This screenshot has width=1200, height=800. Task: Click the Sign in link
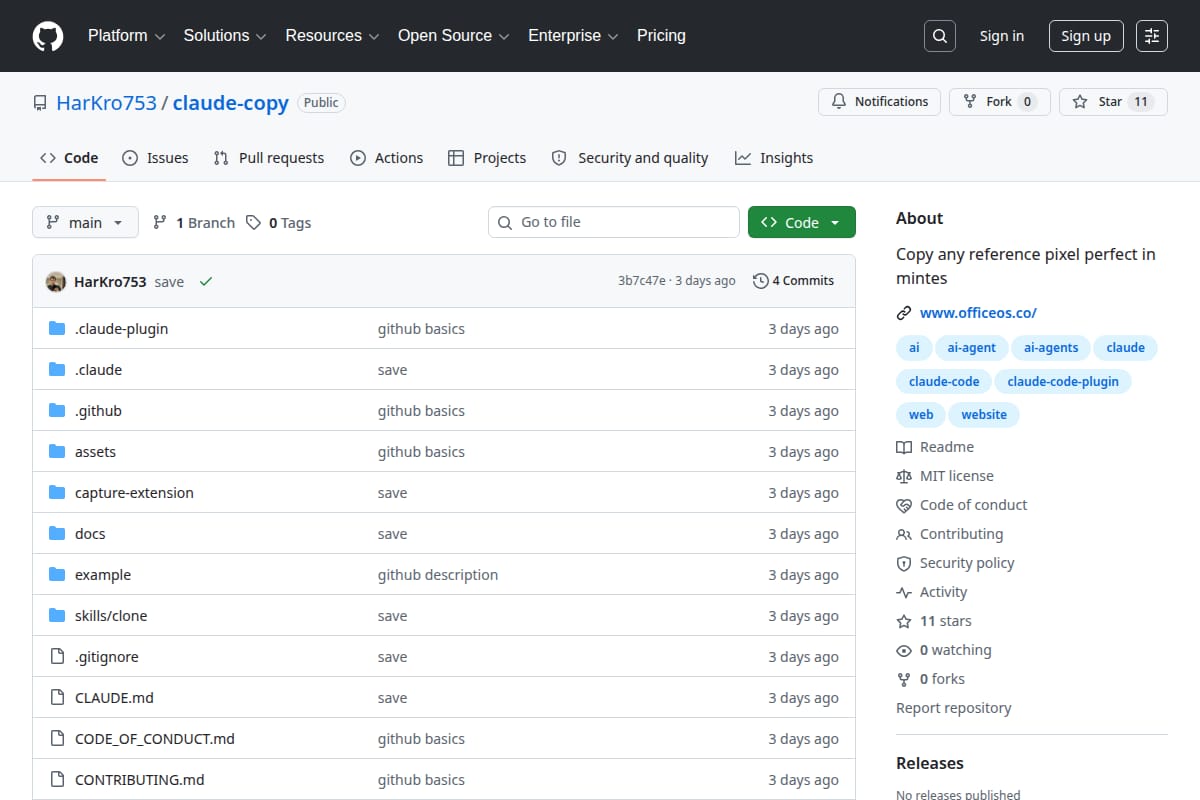[1002, 36]
